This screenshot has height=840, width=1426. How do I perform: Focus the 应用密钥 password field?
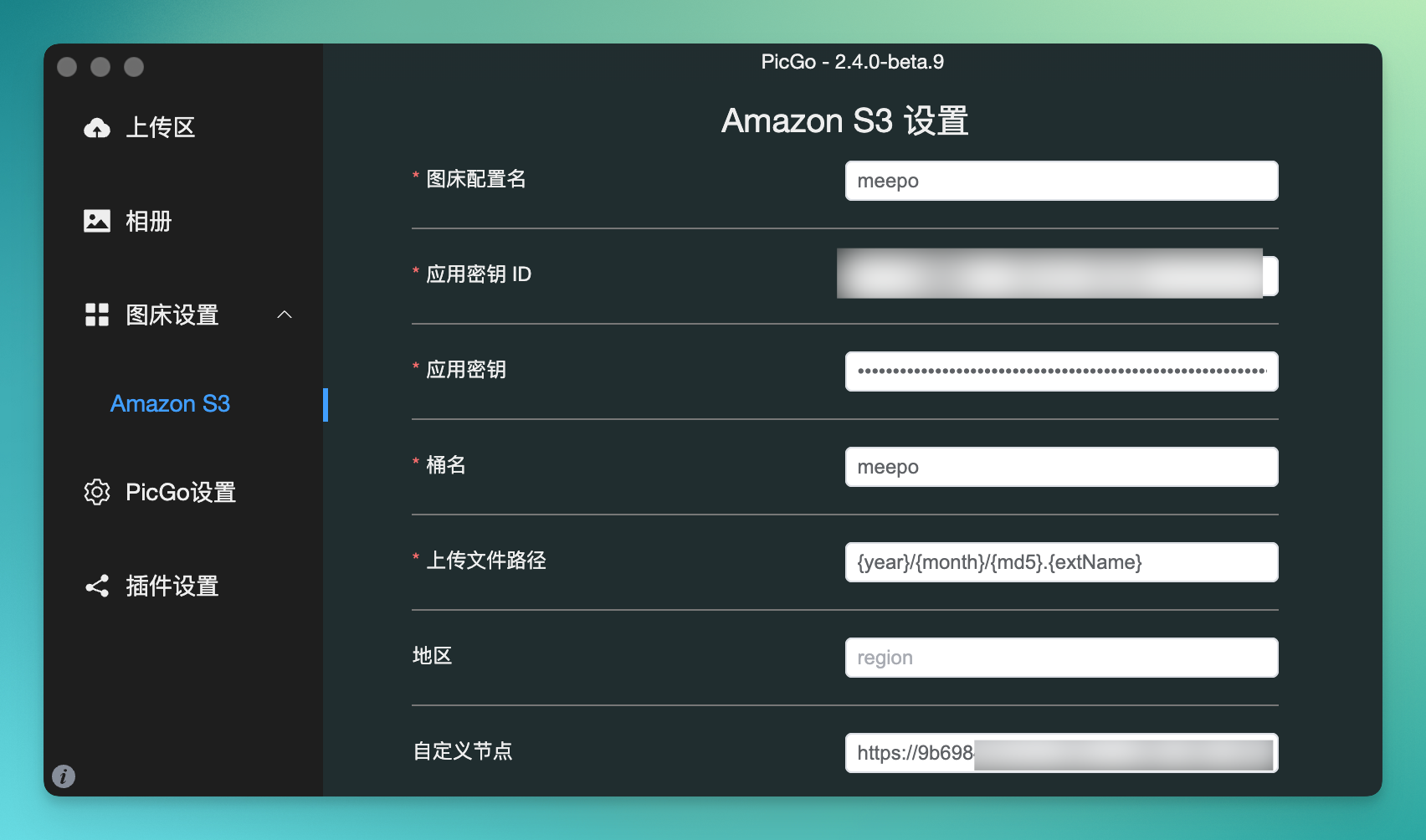(1062, 371)
